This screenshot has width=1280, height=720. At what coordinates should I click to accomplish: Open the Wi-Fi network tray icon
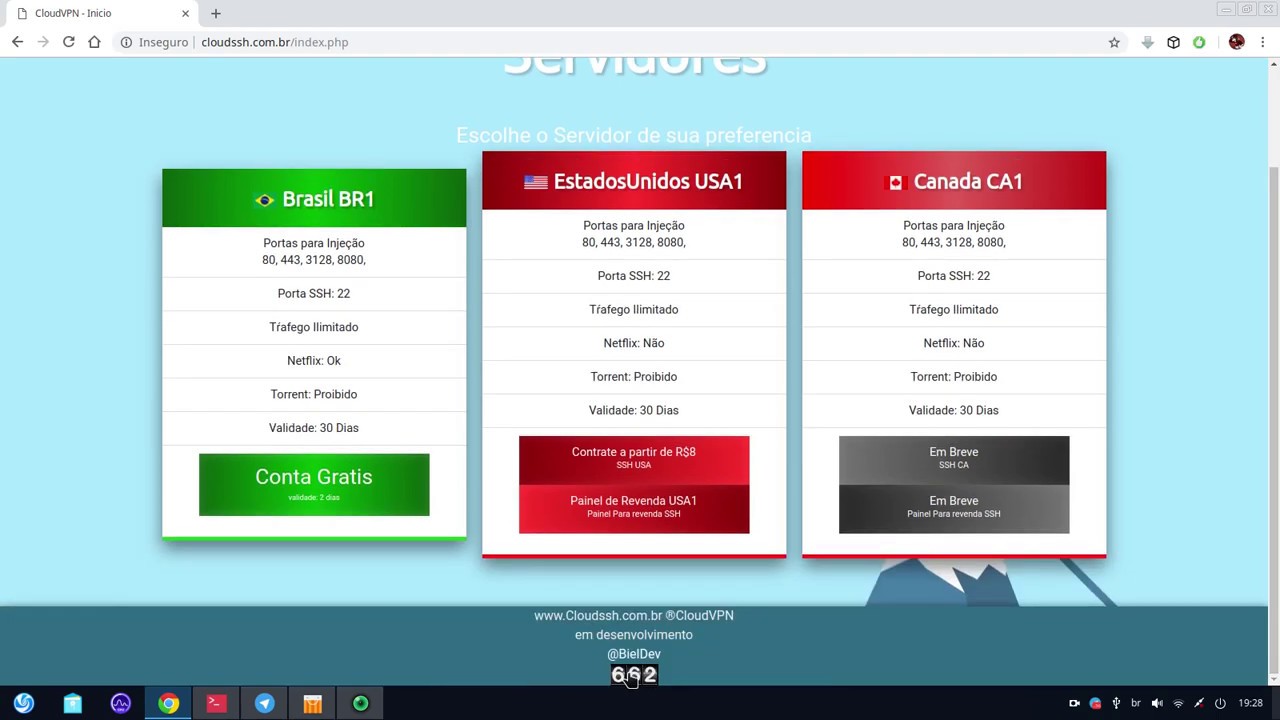pyautogui.click(x=1178, y=703)
